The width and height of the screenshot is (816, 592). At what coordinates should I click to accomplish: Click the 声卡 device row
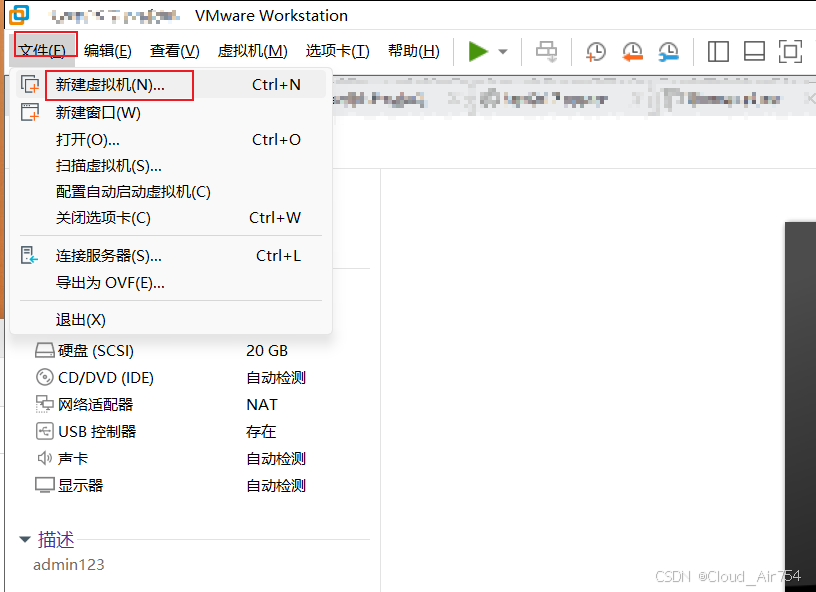point(172,458)
